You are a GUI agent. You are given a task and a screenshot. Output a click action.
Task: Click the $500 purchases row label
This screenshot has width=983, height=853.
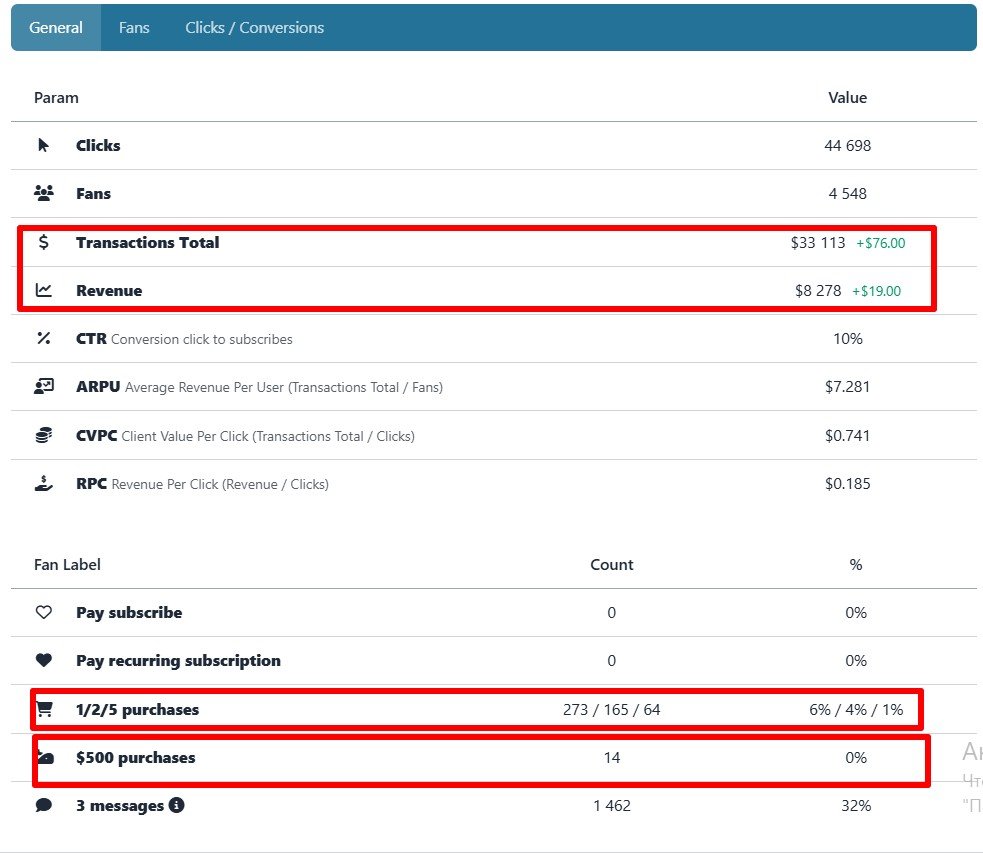tap(135, 757)
